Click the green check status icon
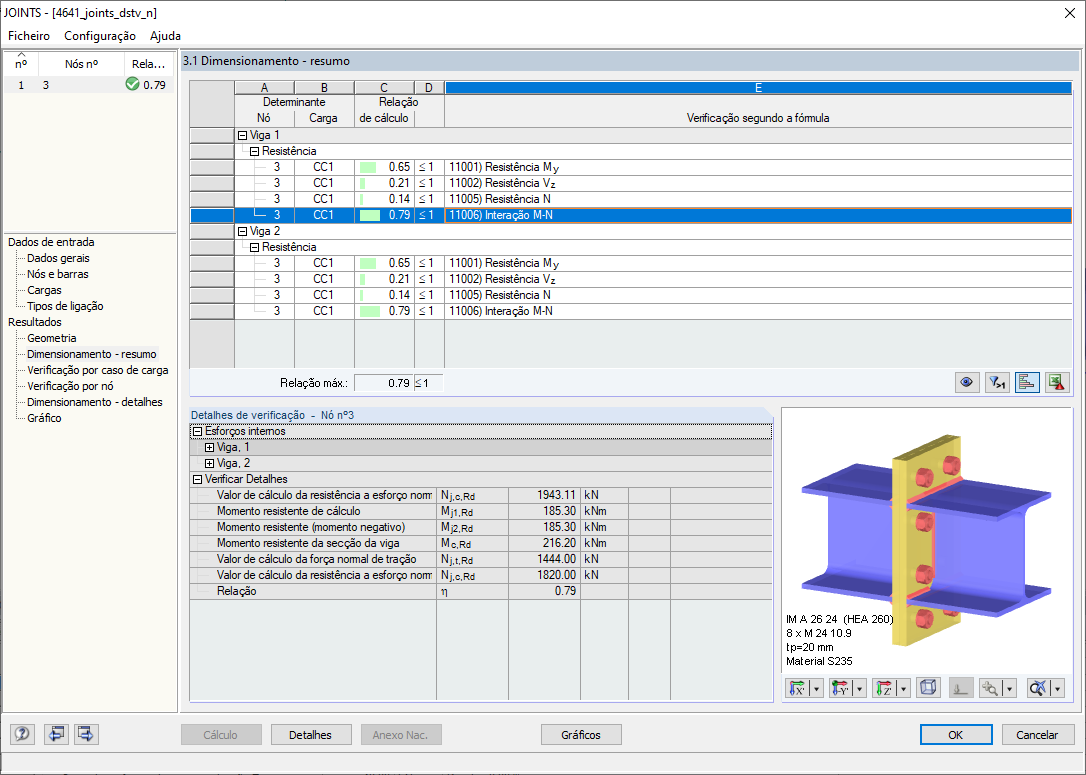The width and height of the screenshot is (1086, 775). point(132,84)
